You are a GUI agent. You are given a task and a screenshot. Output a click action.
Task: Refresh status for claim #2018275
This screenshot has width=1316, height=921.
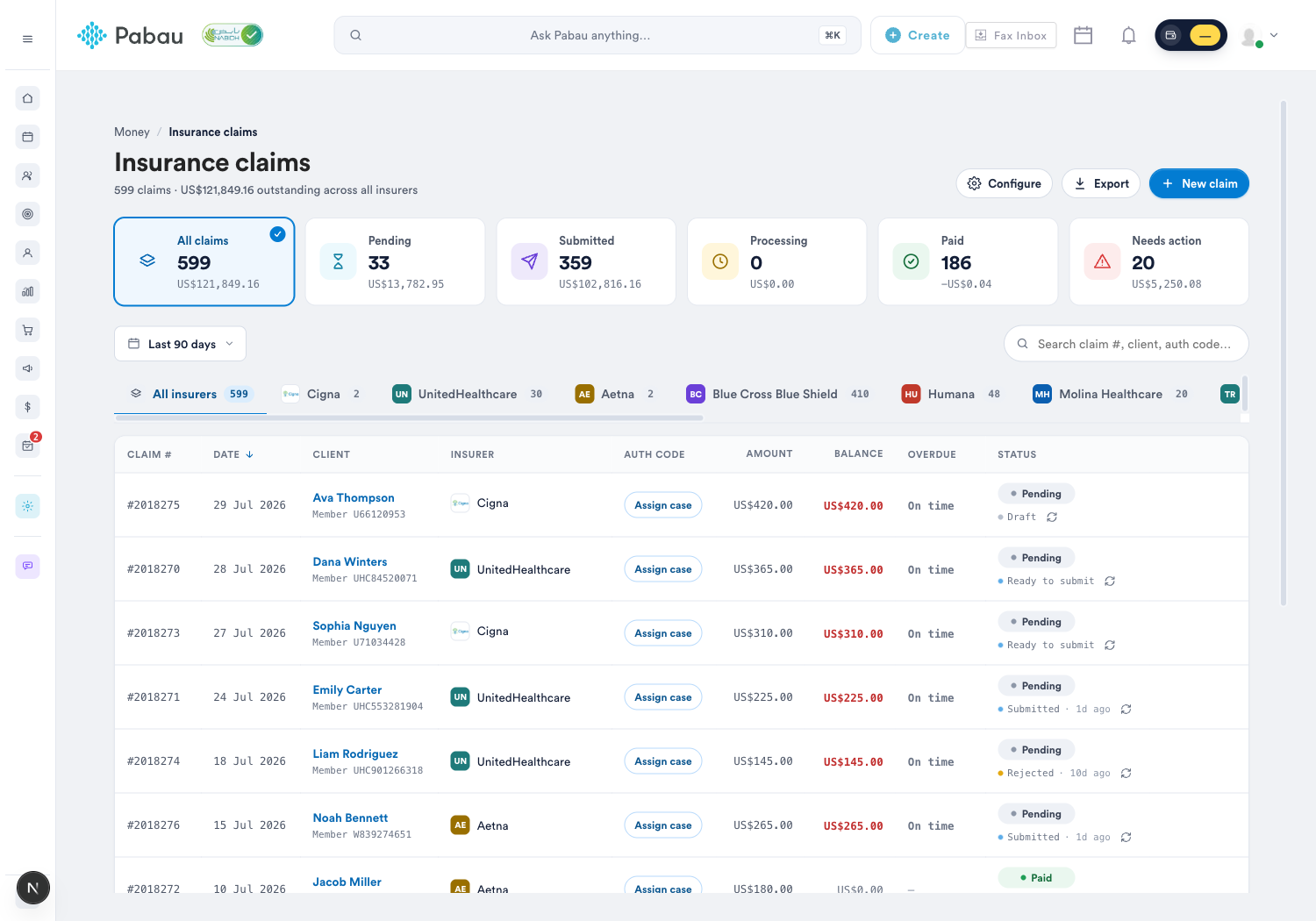pyautogui.click(x=1052, y=518)
